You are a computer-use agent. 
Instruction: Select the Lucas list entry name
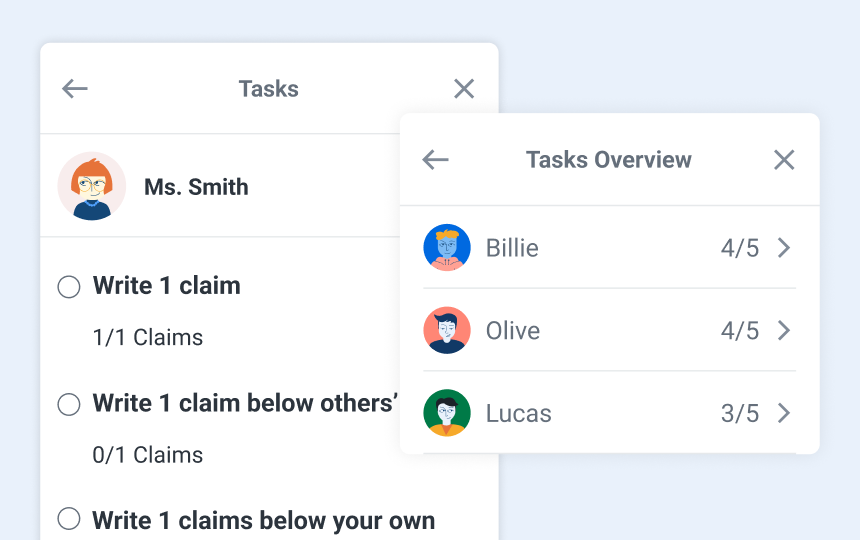pyautogui.click(x=519, y=413)
